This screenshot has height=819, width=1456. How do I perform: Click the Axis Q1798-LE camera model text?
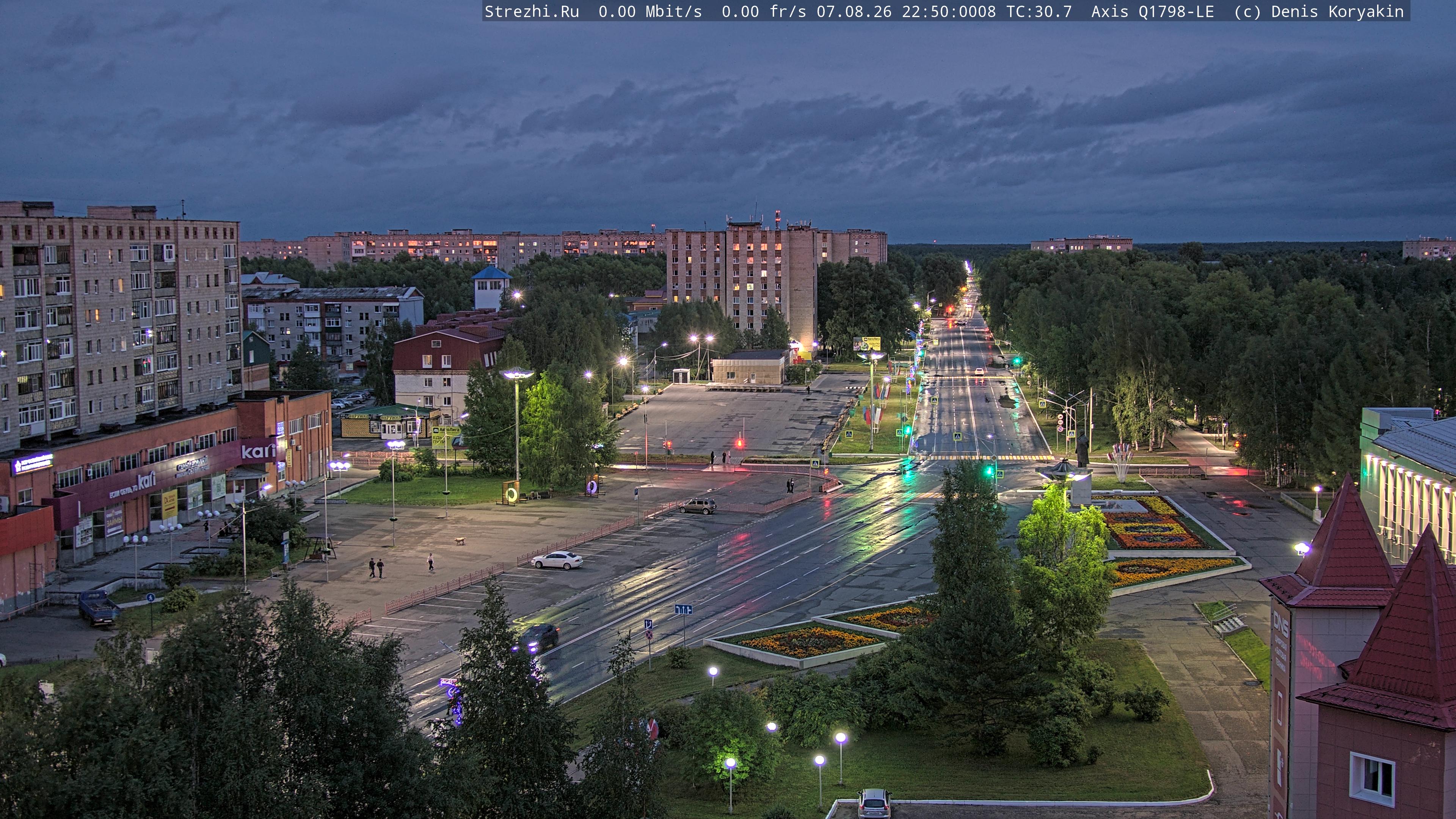(1153, 11)
